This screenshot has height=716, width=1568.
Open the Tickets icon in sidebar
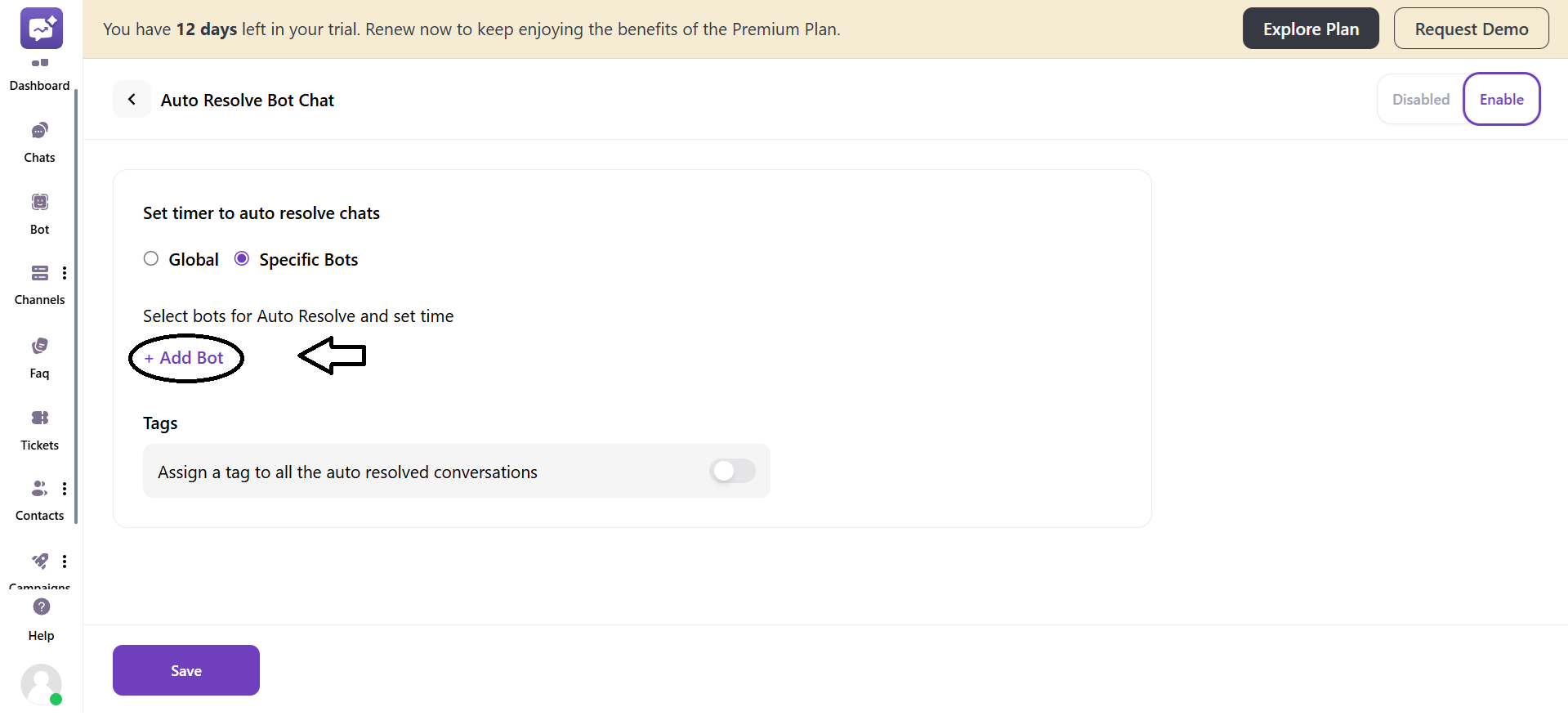[39, 418]
